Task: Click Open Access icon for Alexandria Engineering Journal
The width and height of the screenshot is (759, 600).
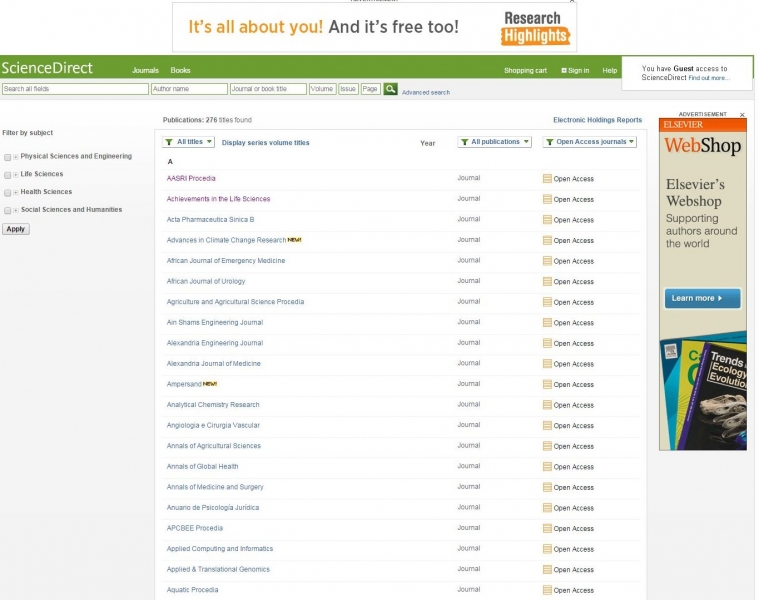Action: pos(547,344)
